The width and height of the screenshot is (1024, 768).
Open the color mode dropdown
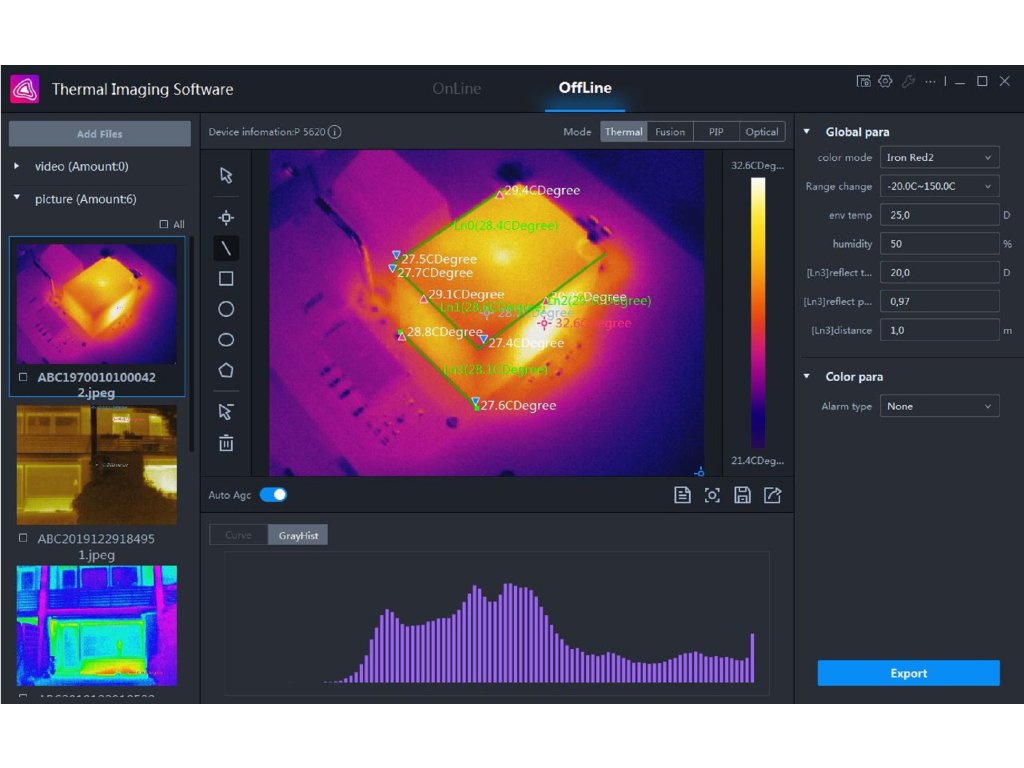pyautogui.click(x=939, y=158)
